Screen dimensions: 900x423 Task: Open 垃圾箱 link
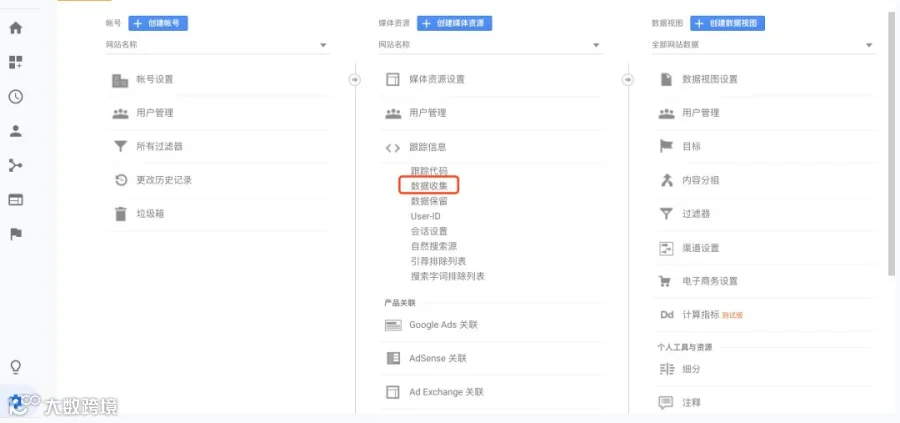tap(150, 214)
